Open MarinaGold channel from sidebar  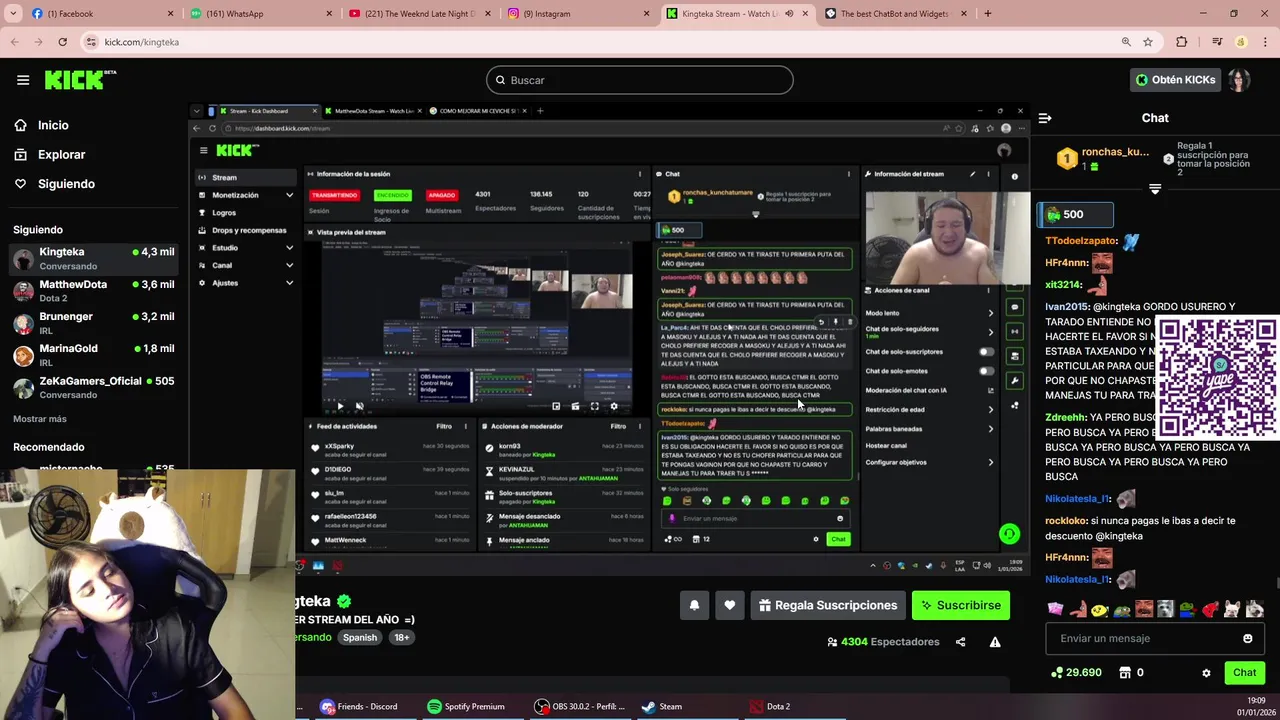point(94,354)
